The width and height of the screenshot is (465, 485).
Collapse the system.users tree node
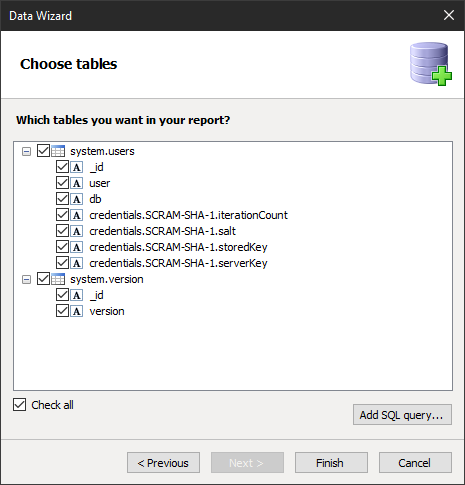[x=26, y=152]
